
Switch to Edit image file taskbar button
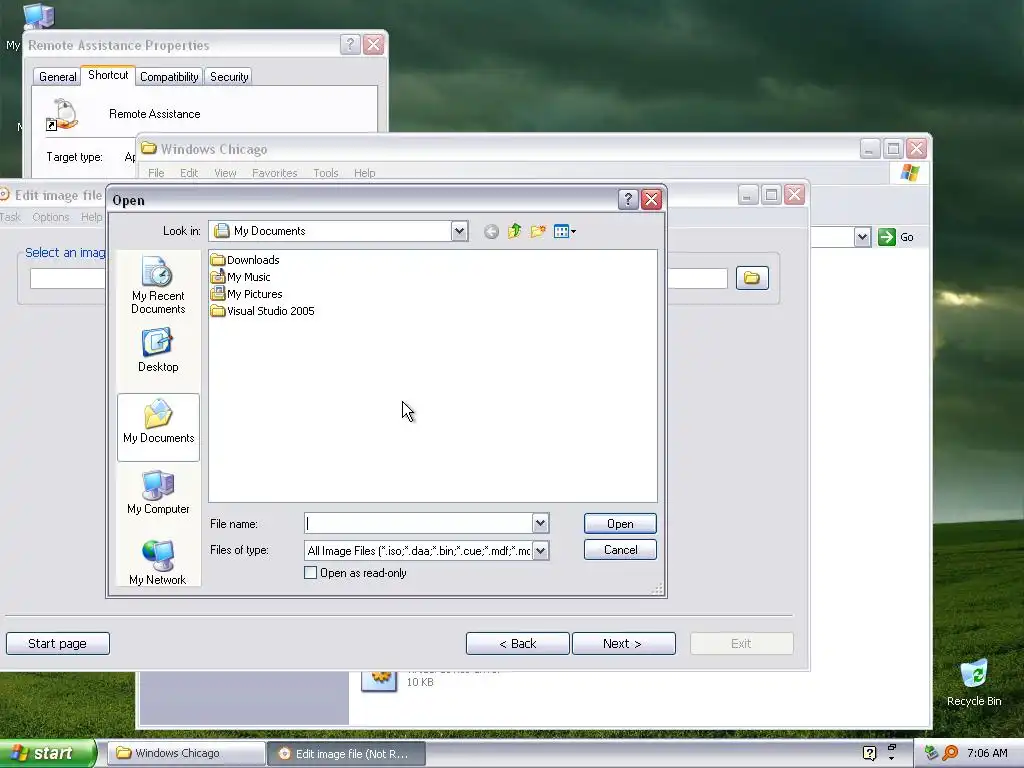coord(347,754)
